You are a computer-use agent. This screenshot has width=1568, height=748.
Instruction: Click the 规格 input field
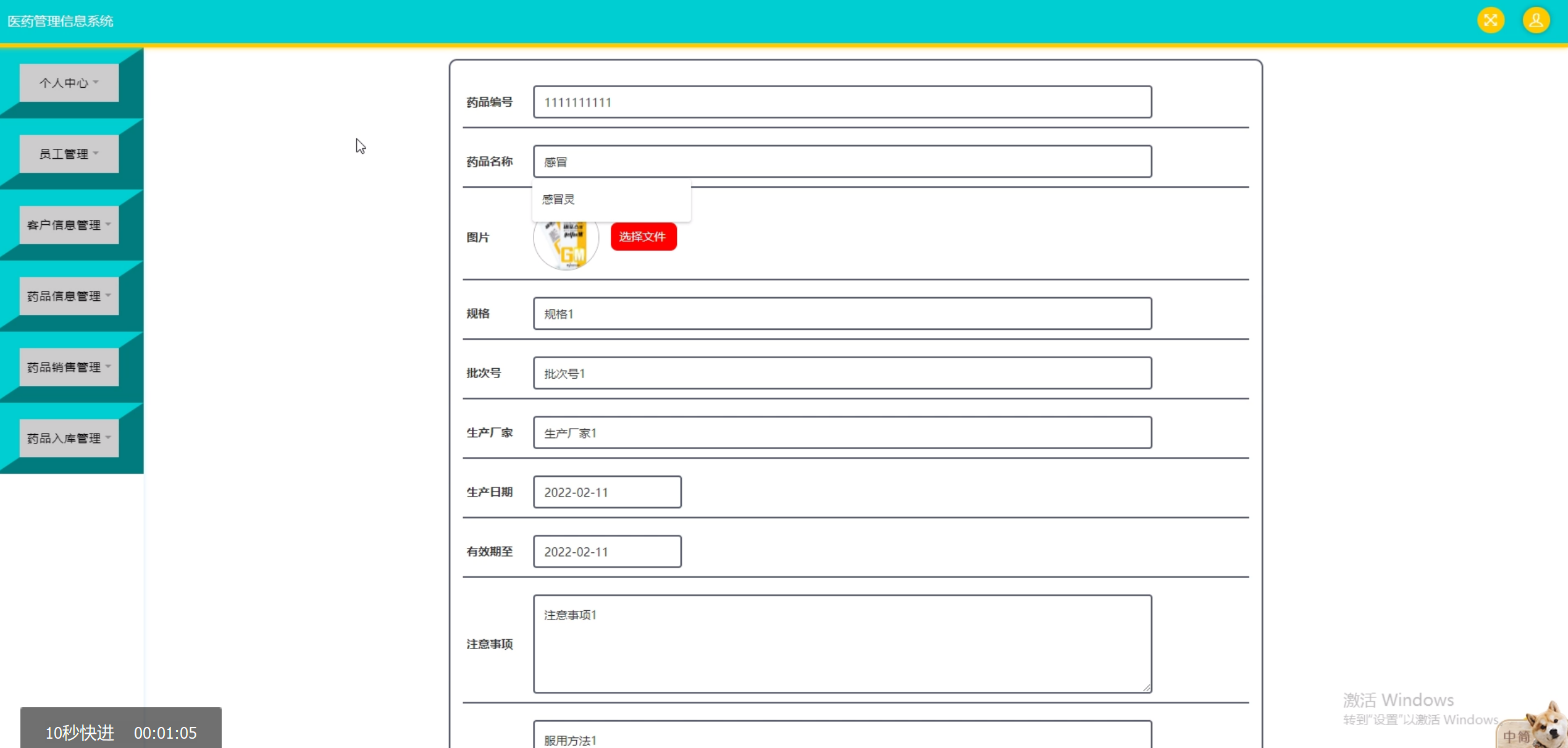[x=842, y=314]
